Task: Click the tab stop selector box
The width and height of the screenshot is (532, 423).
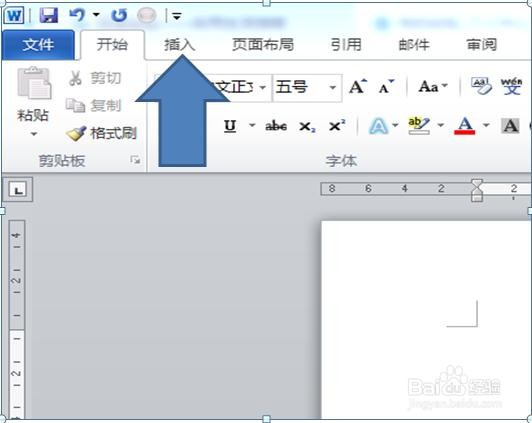Action: [18, 189]
